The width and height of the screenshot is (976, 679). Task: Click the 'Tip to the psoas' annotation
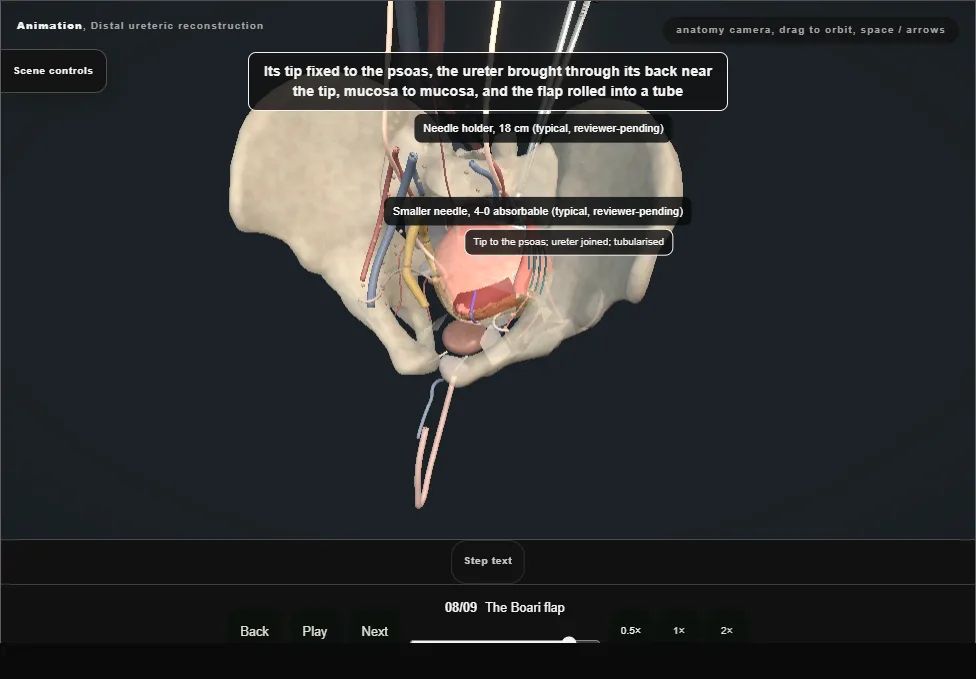click(x=569, y=242)
